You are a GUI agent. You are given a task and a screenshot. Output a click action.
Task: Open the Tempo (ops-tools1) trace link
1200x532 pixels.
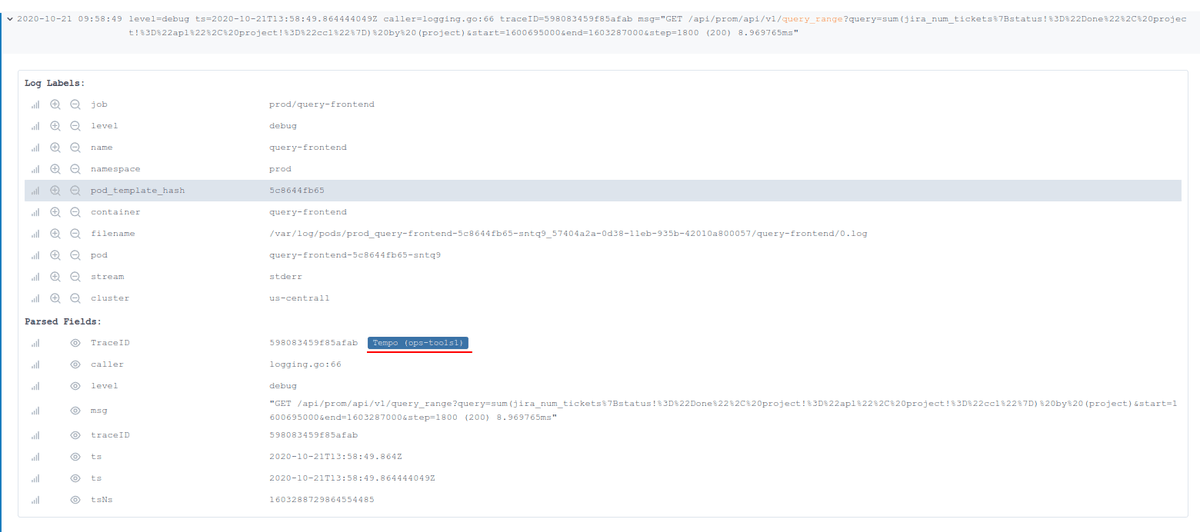(x=419, y=343)
